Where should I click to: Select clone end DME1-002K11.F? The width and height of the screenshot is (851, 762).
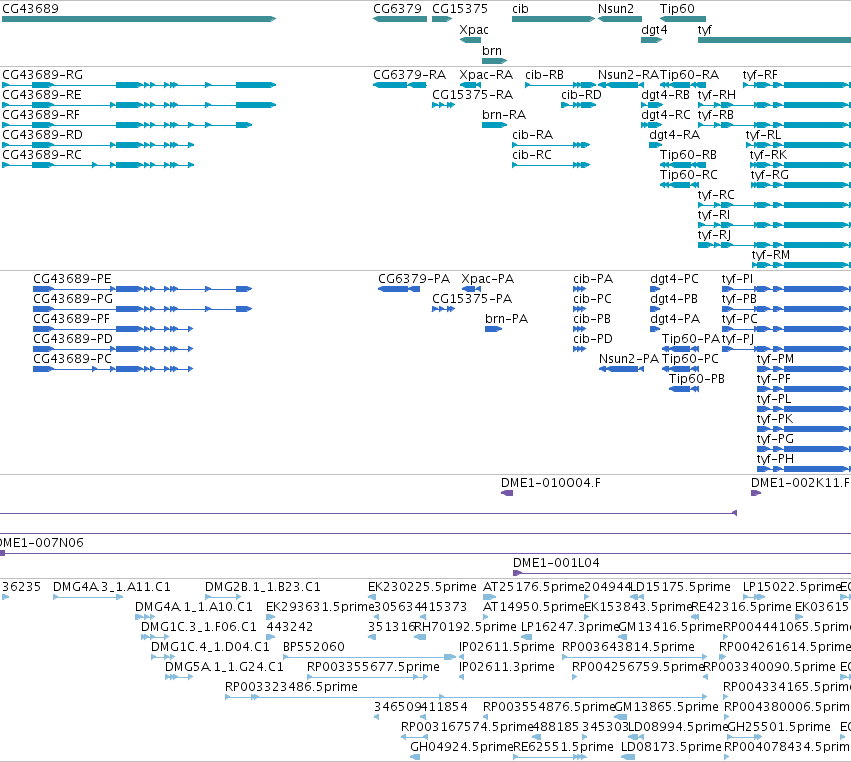click(756, 493)
